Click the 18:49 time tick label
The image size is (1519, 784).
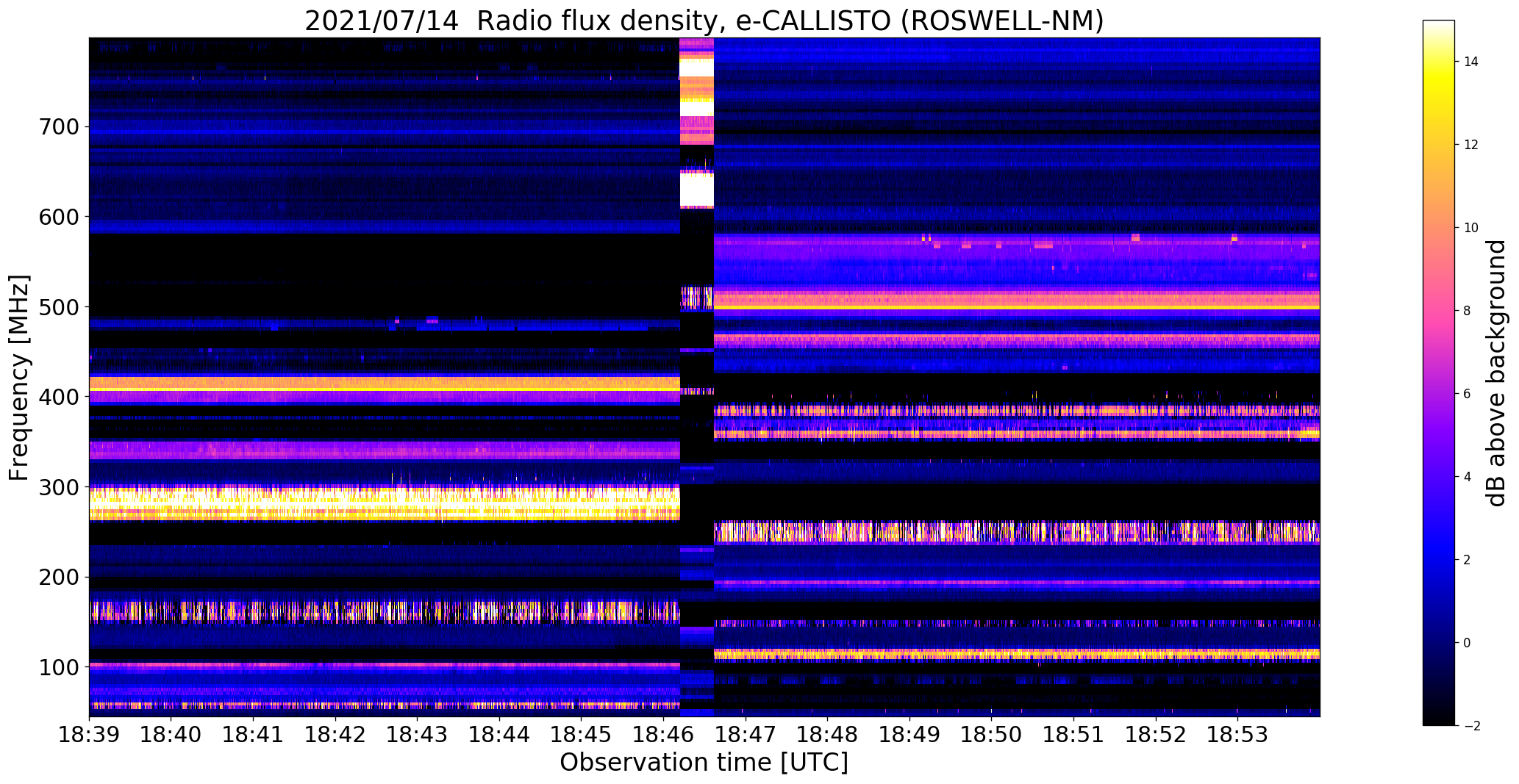pyautogui.click(x=909, y=735)
